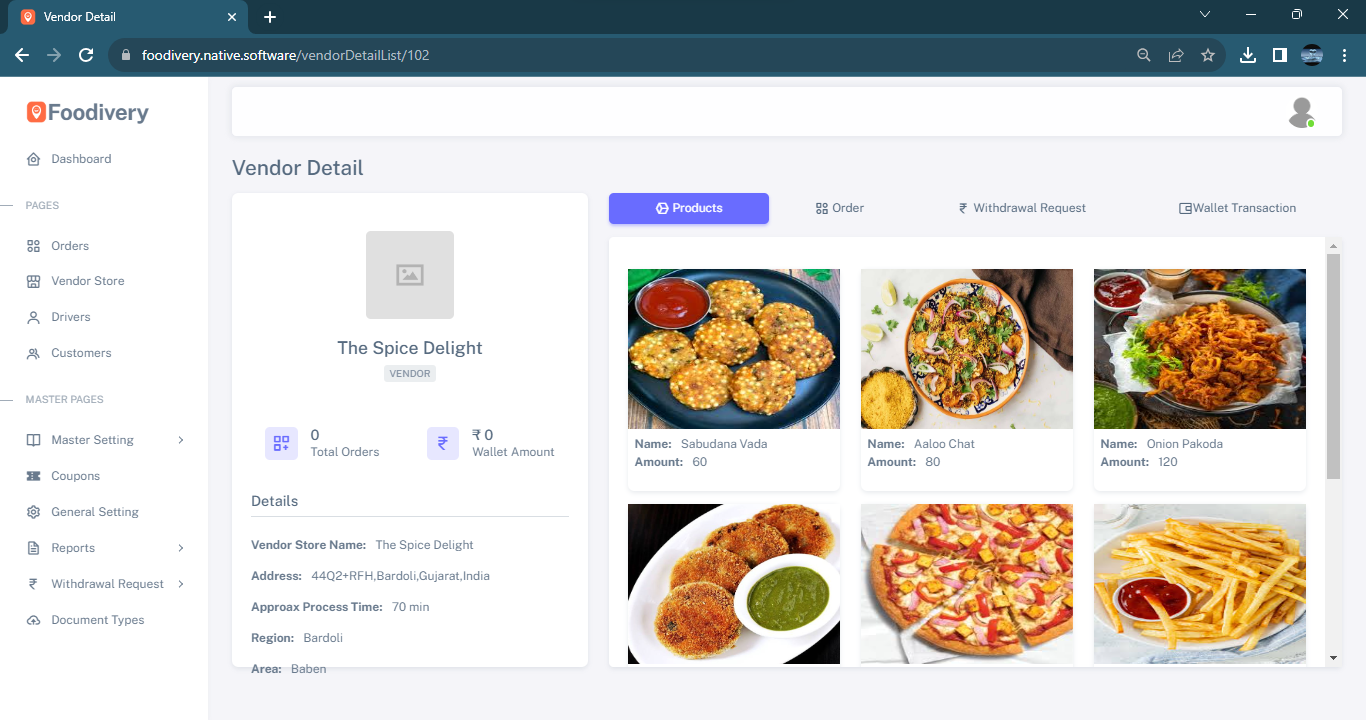Expand the Reports submenu chevron
Image resolution: width=1366 pixels, height=720 pixels.
(181, 548)
